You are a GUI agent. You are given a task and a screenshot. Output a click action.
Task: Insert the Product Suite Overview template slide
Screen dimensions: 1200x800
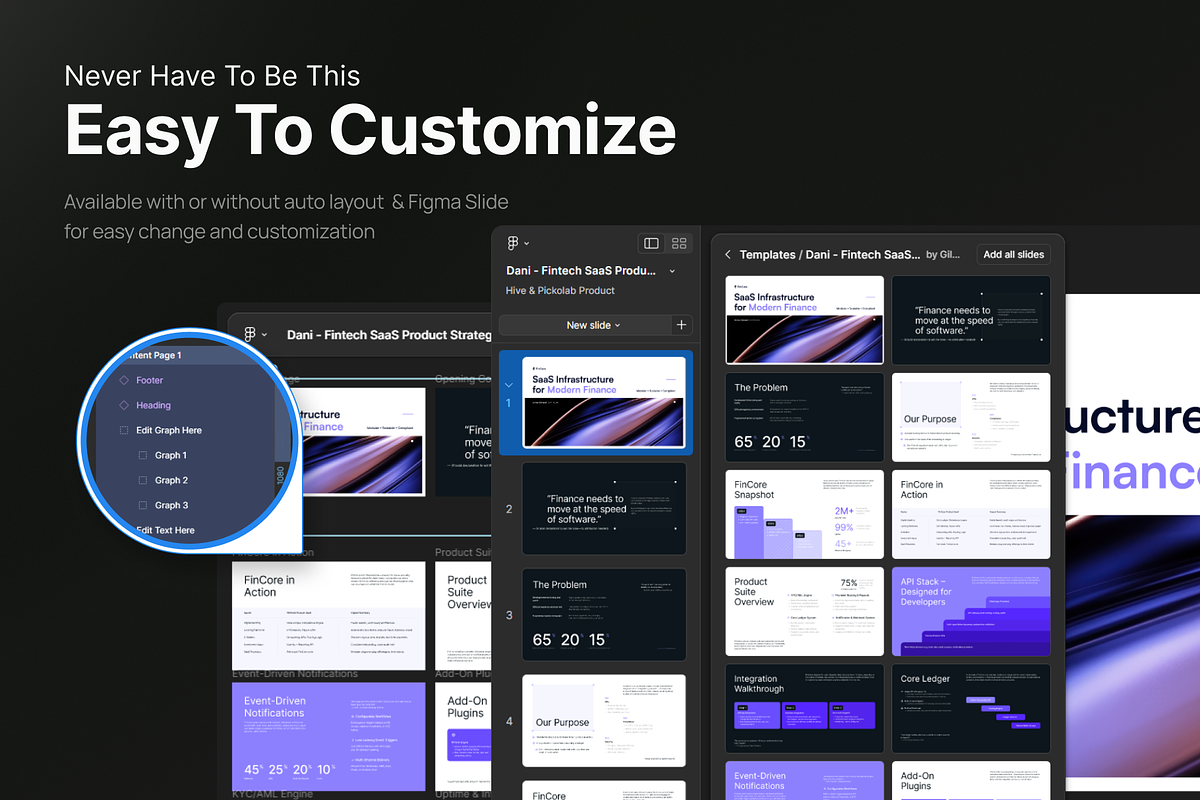point(804,611)
